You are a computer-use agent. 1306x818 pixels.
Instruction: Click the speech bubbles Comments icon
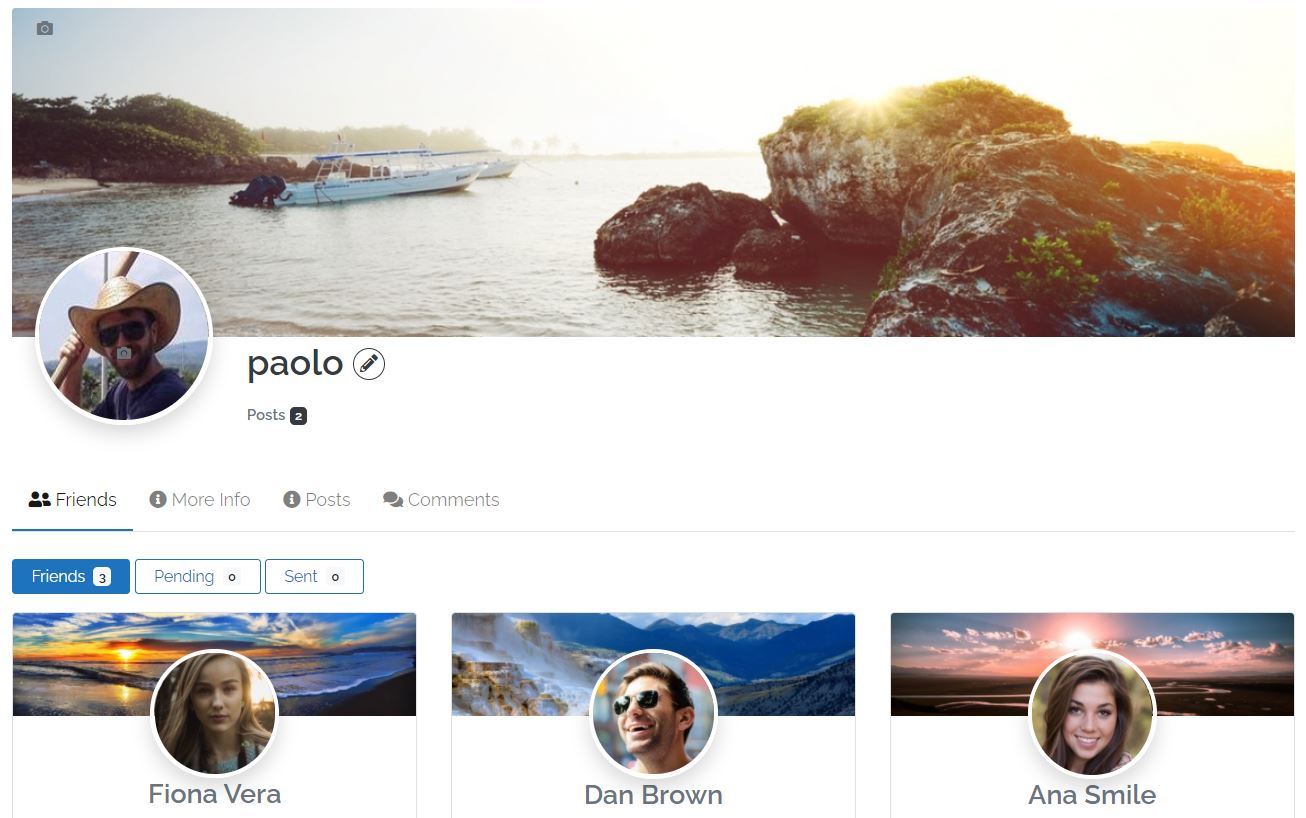pyautogui.click(x=393, y=499)
